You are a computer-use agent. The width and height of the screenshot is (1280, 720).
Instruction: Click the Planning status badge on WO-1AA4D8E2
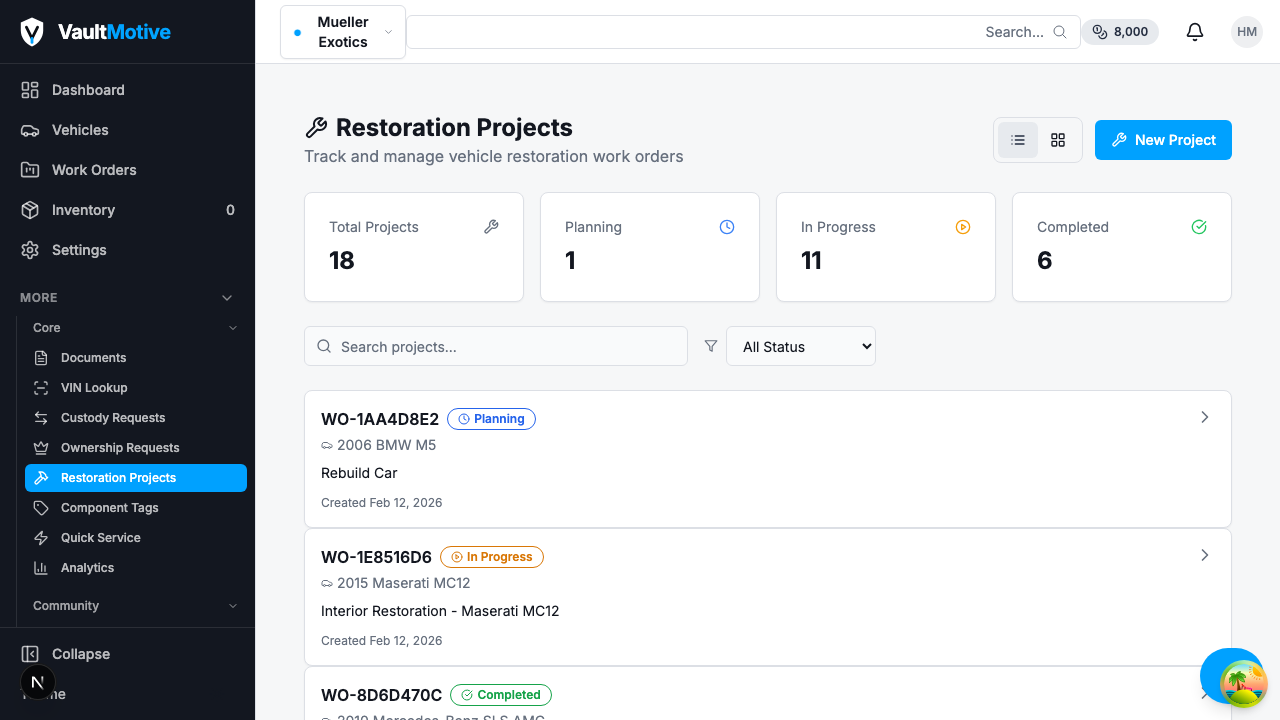[x=491, y=419]
